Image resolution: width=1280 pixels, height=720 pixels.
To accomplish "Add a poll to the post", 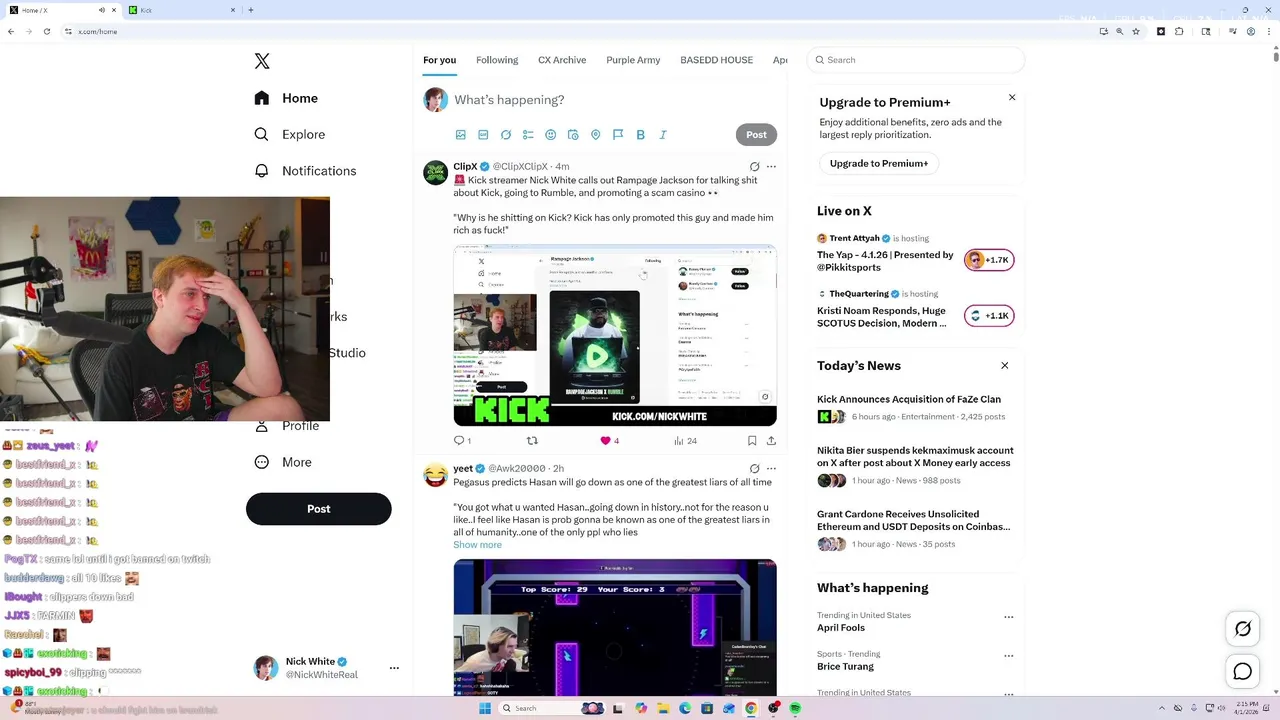I will pyautogui.click(x=528, y=135).
